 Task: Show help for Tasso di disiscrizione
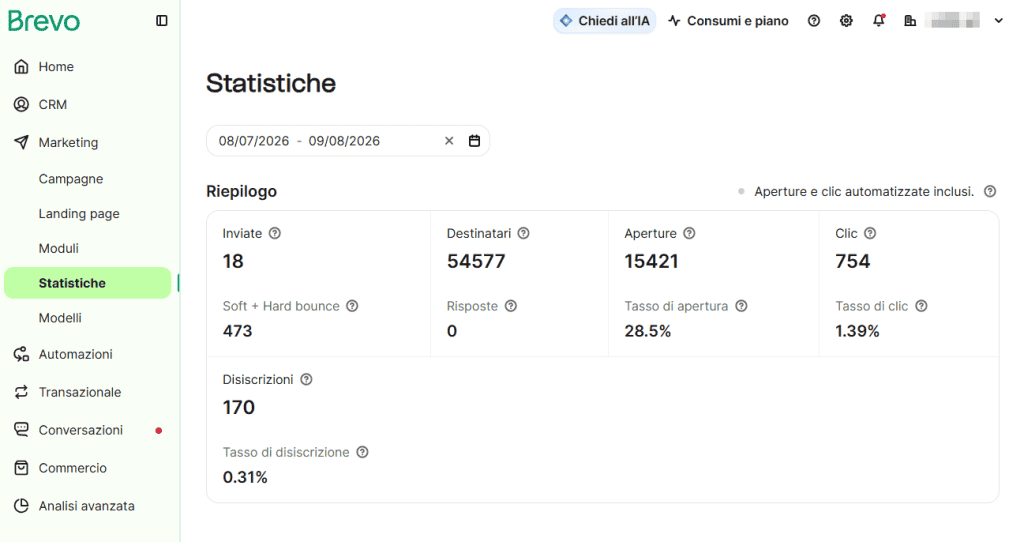click(x=362, y=452)
